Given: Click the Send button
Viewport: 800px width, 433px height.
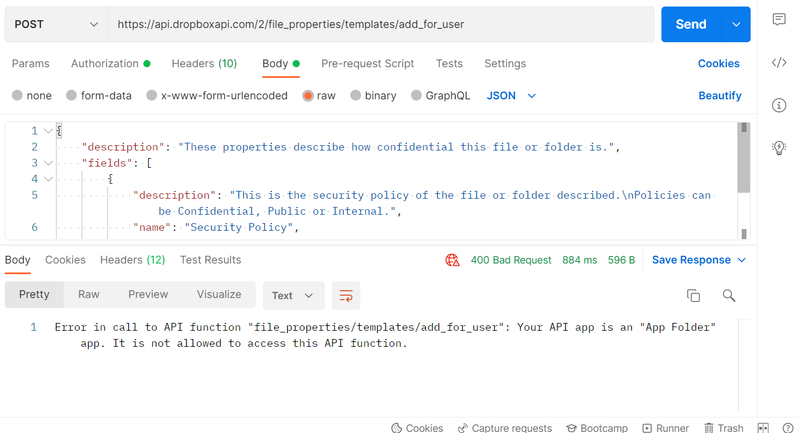Looking at the screenshot, I should (x=691, y=24).
